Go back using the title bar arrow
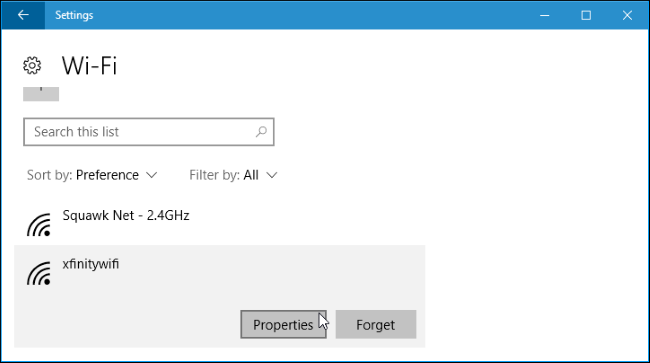The height and width of the screenshot is (363, 650). pos(23,15)
